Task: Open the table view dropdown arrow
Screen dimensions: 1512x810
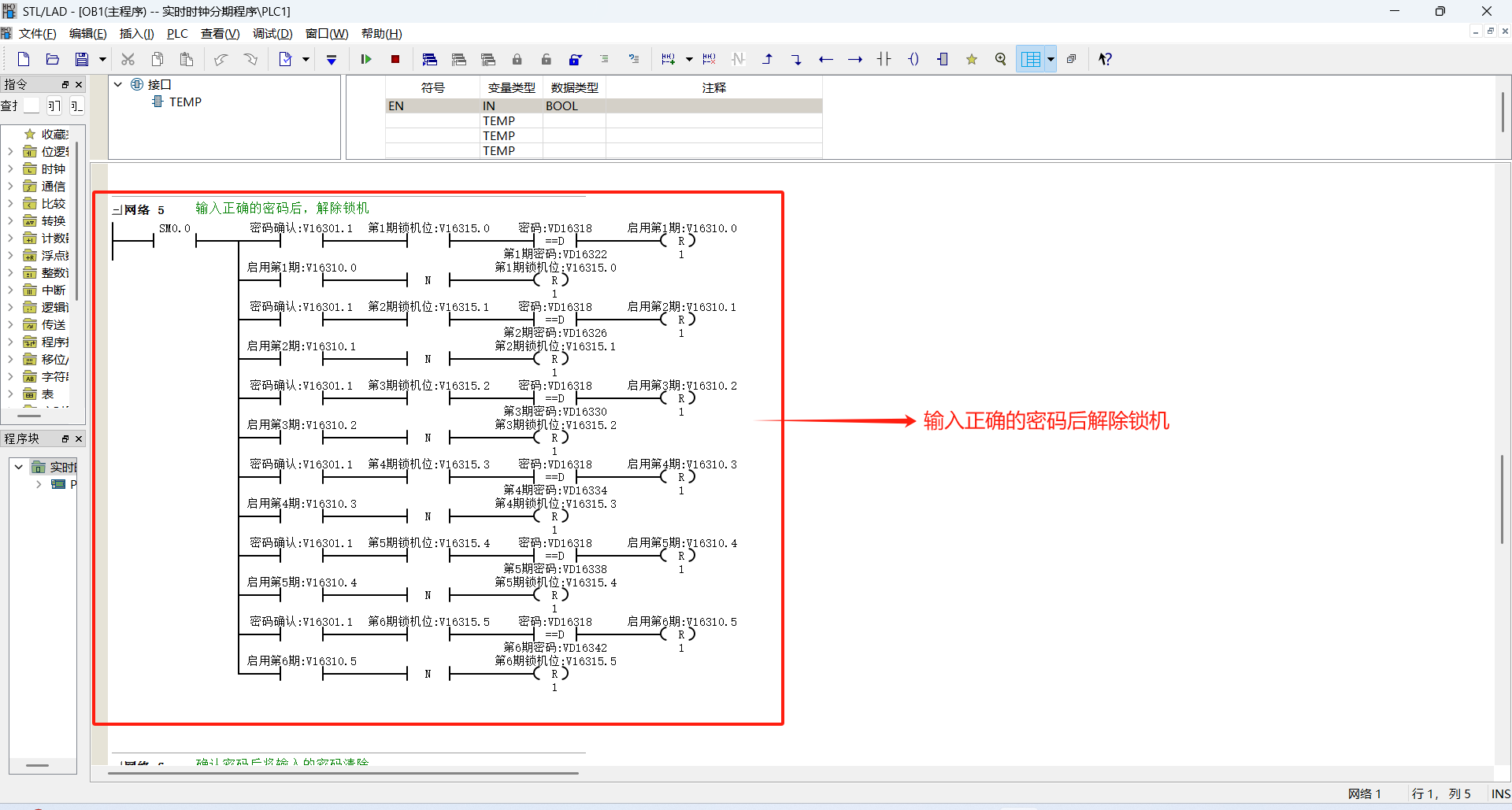Action: coord(1051,59)
